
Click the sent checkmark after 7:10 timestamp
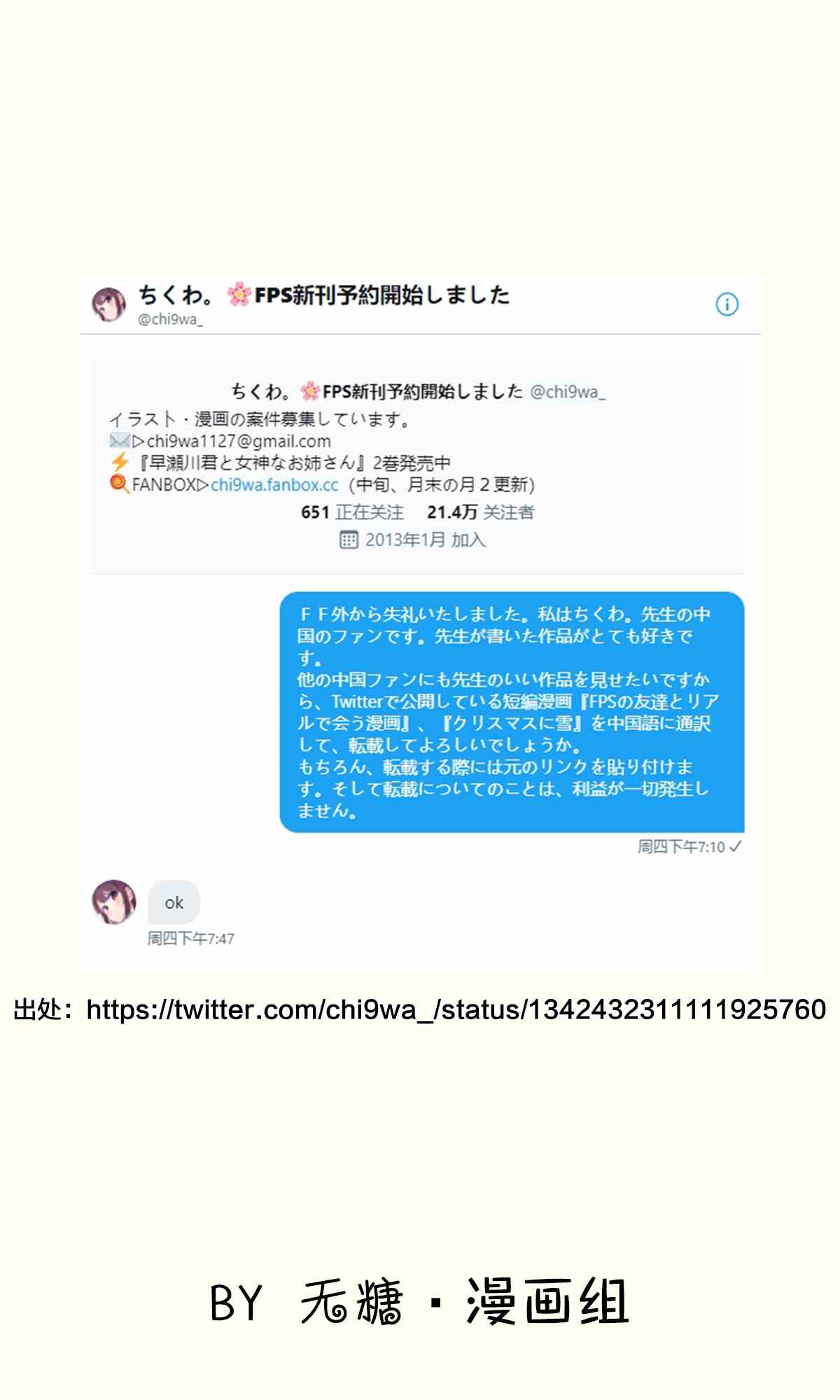pos(735,846)
